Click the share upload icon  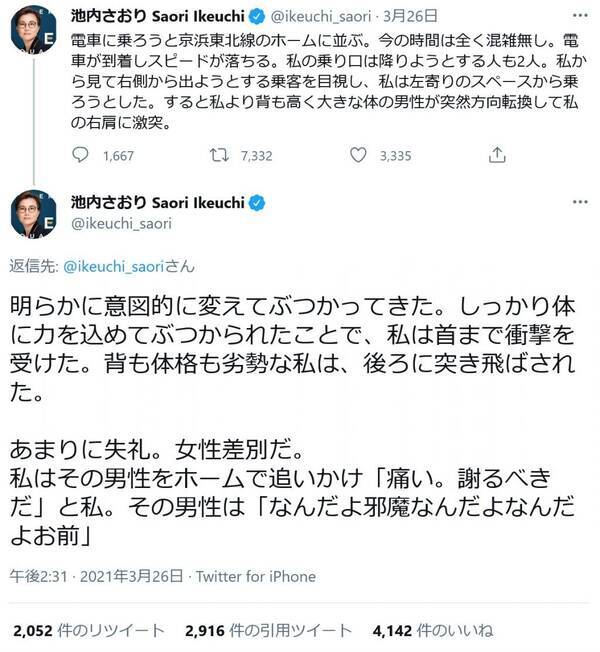(497, 155)
